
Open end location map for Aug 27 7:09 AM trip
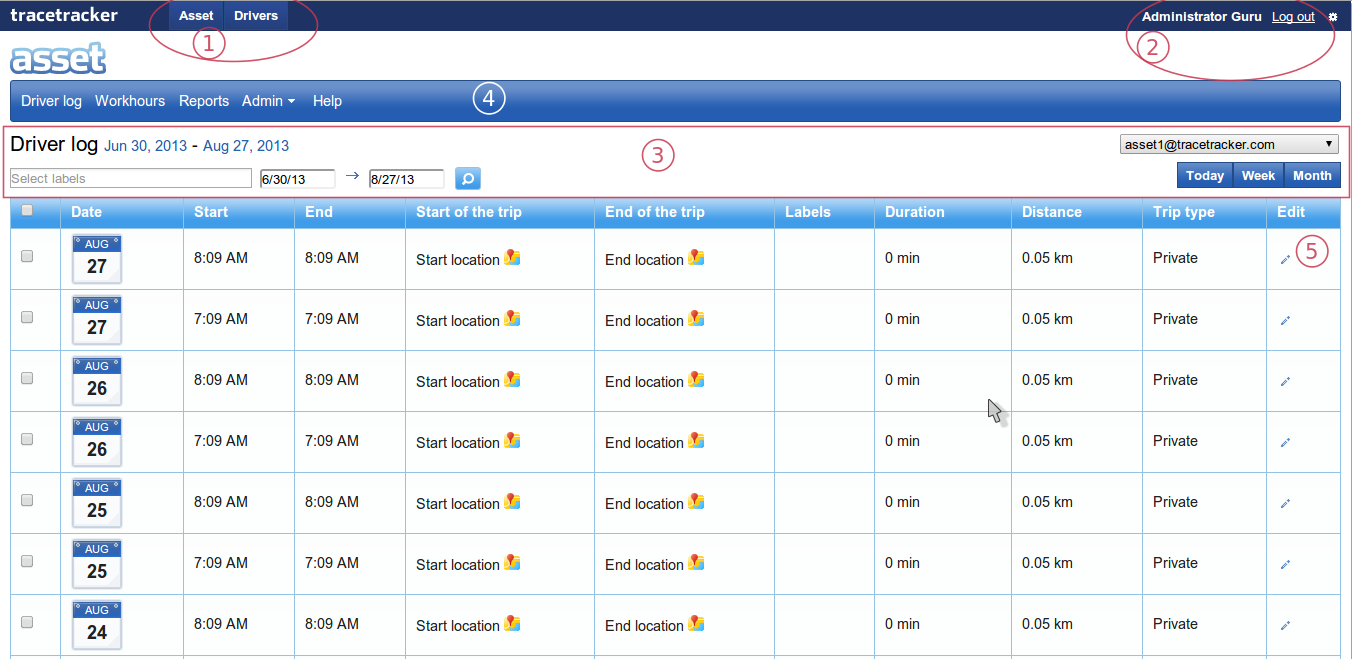[696, 318]
